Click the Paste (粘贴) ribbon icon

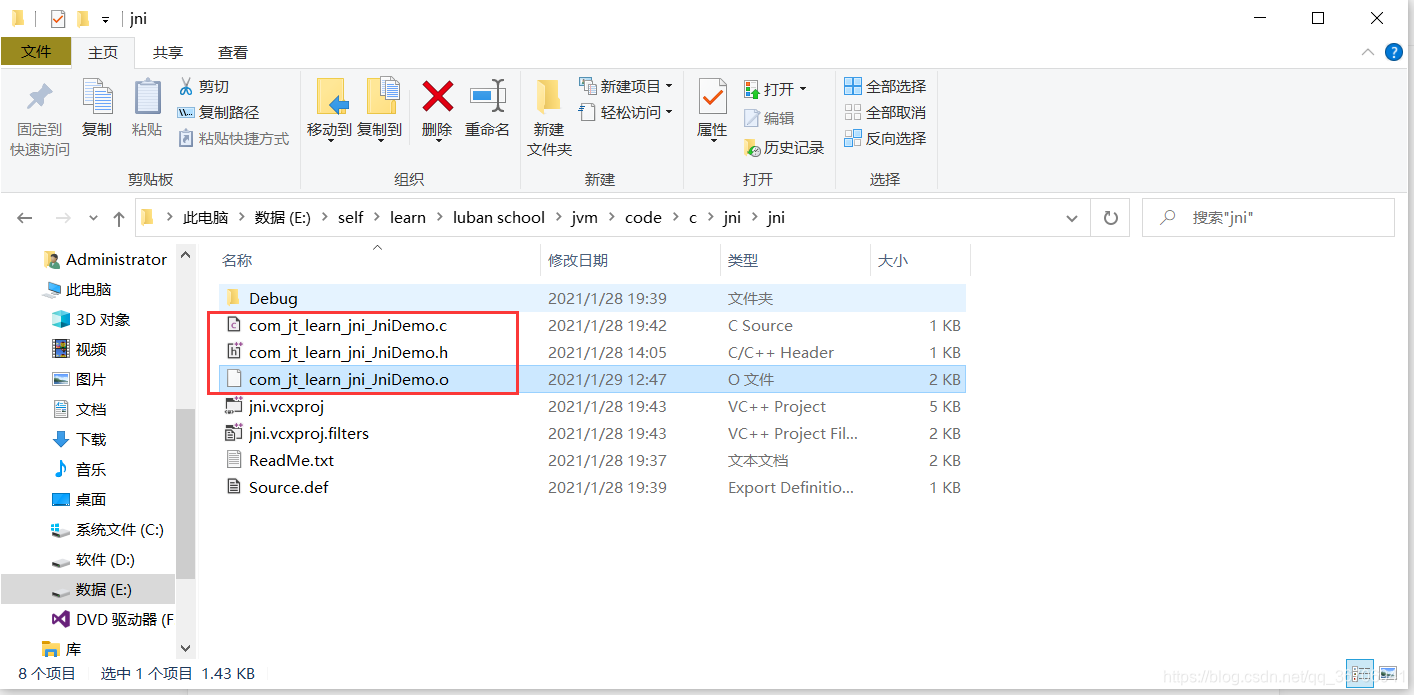pyautogui.click(x=147, y=98)
